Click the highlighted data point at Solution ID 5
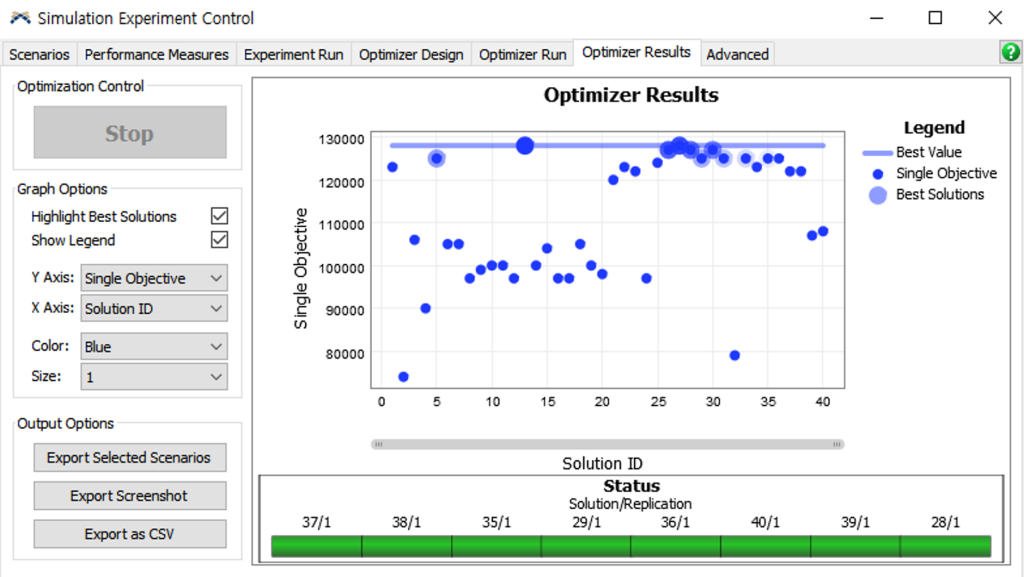This screenshot has height=577, width=1024. click(x=436, y=158)
